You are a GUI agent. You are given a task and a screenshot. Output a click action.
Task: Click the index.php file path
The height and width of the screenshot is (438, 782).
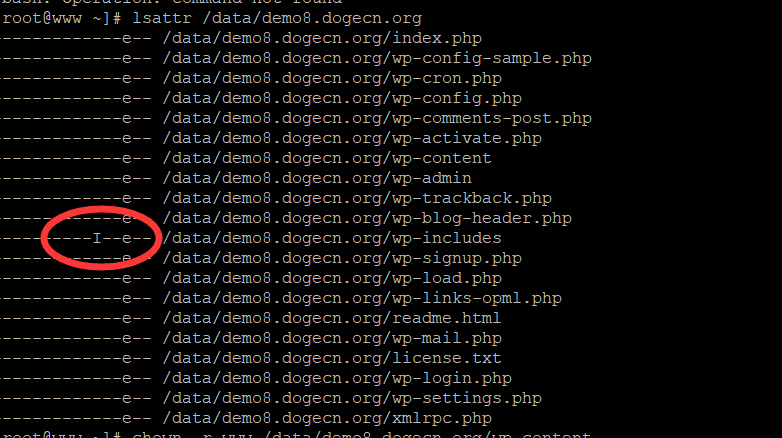click(x=321, y=39)
